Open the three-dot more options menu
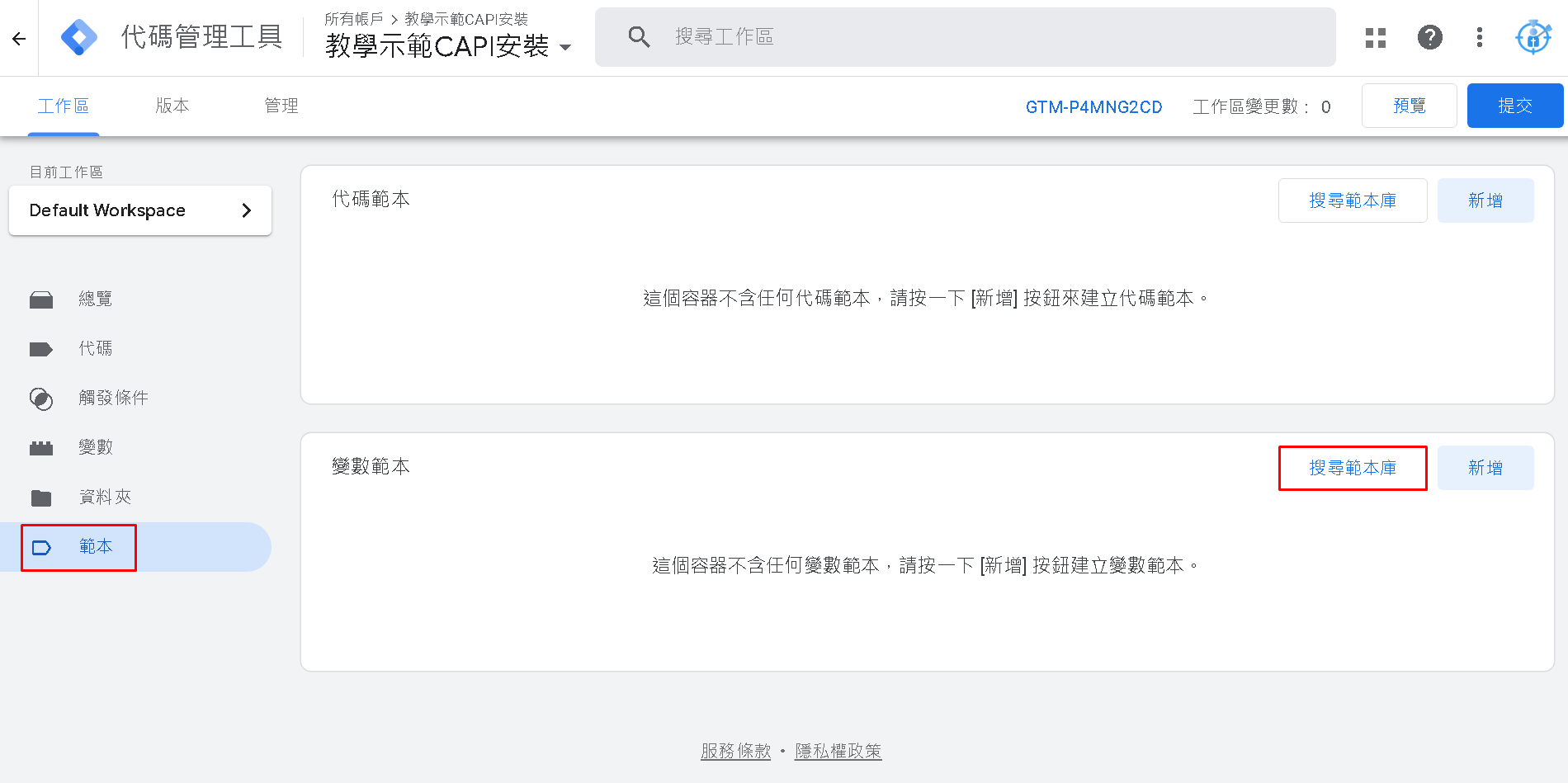 (1480, 37)
